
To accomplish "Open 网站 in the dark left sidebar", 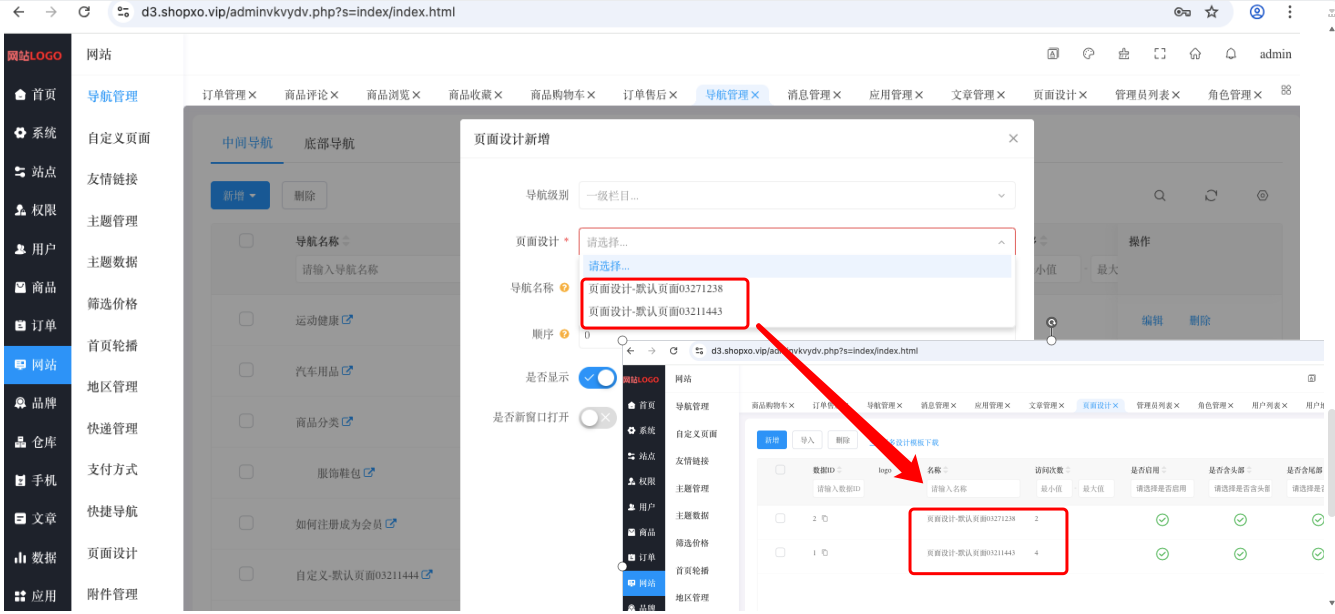I will coord(36,364).
